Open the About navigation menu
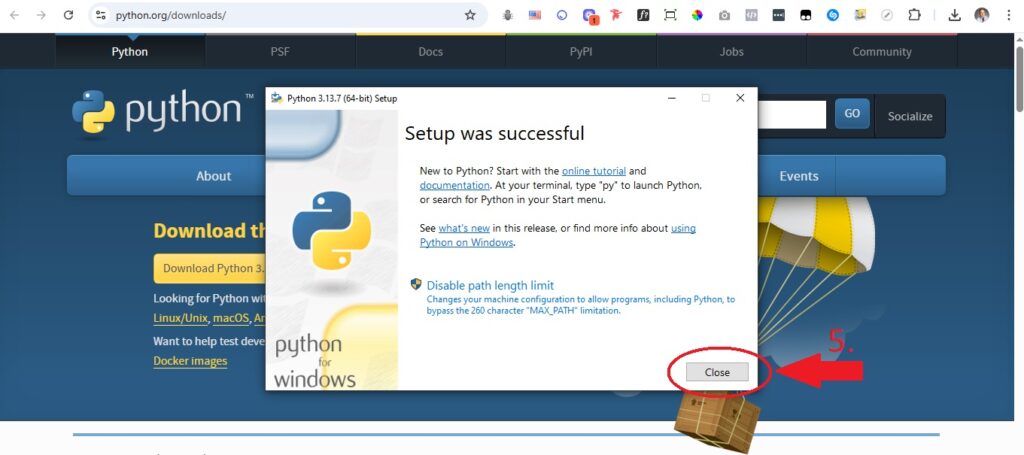The width and height of the screenshot is (1024, 455). click(214, 176)
